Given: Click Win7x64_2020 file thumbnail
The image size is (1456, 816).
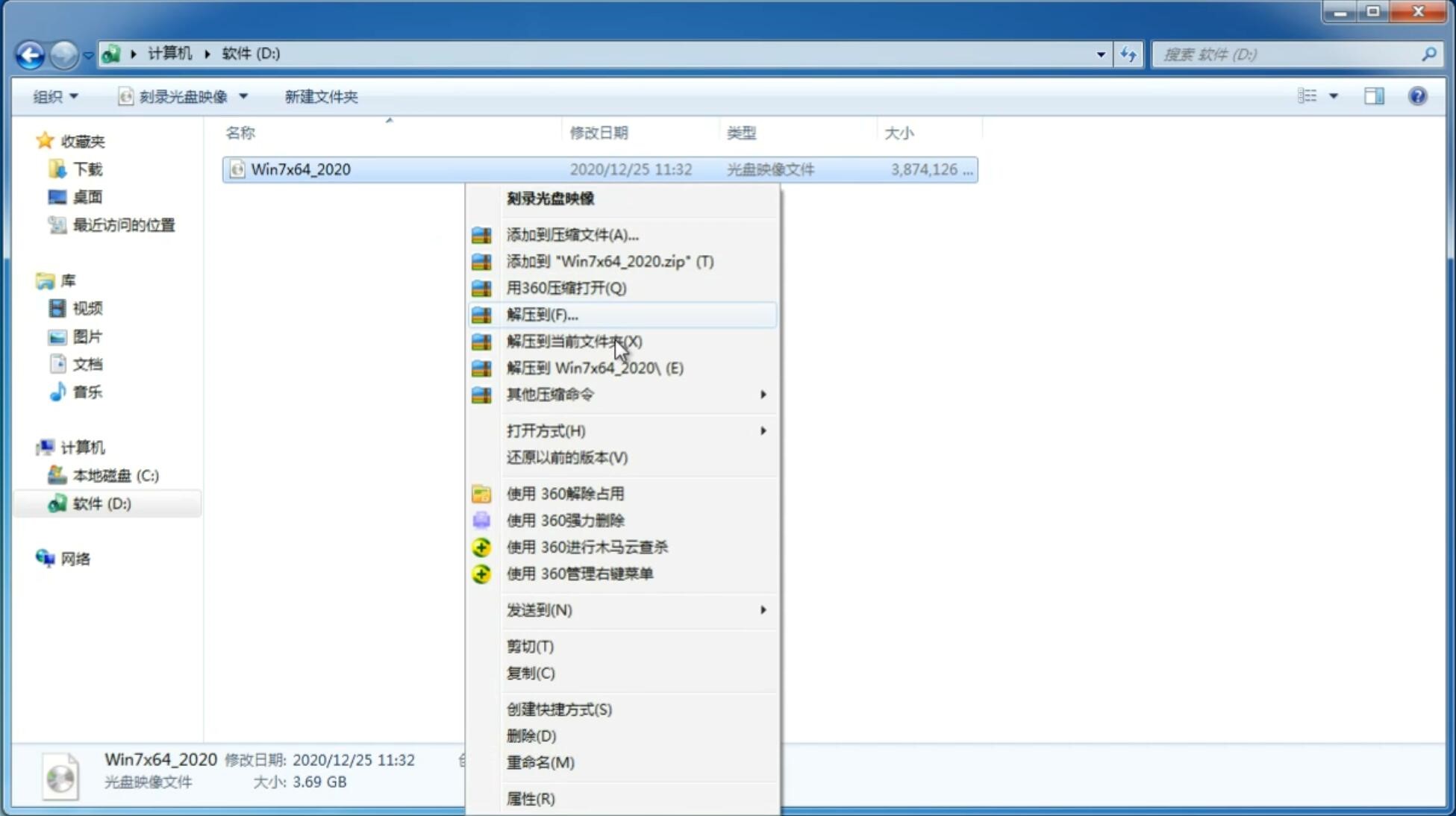Looking at the screenshot, I should click(x=237, y=169).
